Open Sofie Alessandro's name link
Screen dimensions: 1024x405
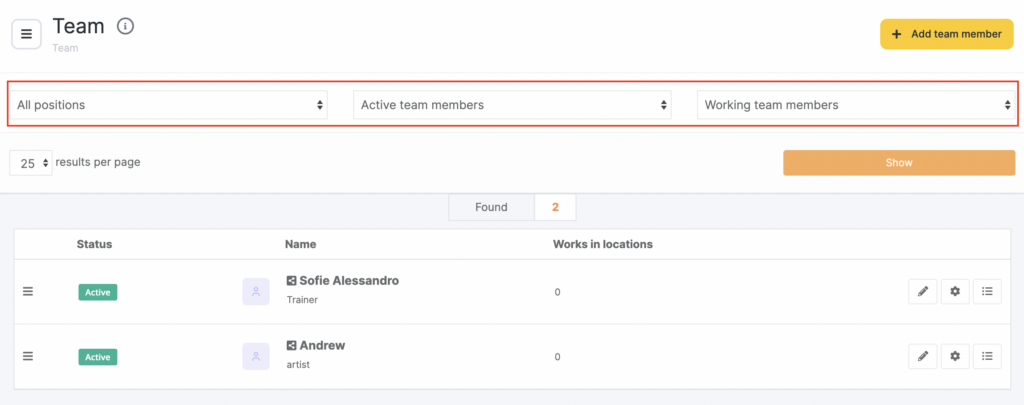349,281
